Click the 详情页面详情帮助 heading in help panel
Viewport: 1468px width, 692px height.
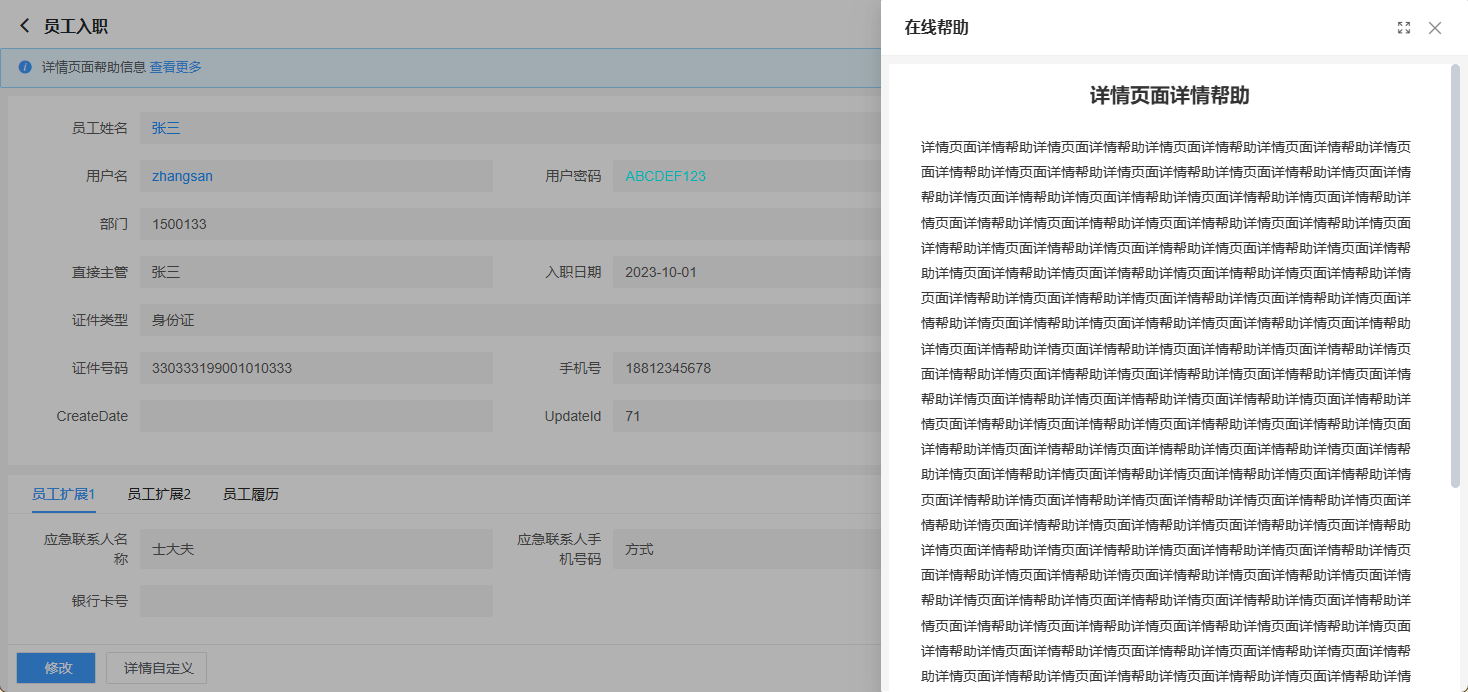(x=1169, y=96)
